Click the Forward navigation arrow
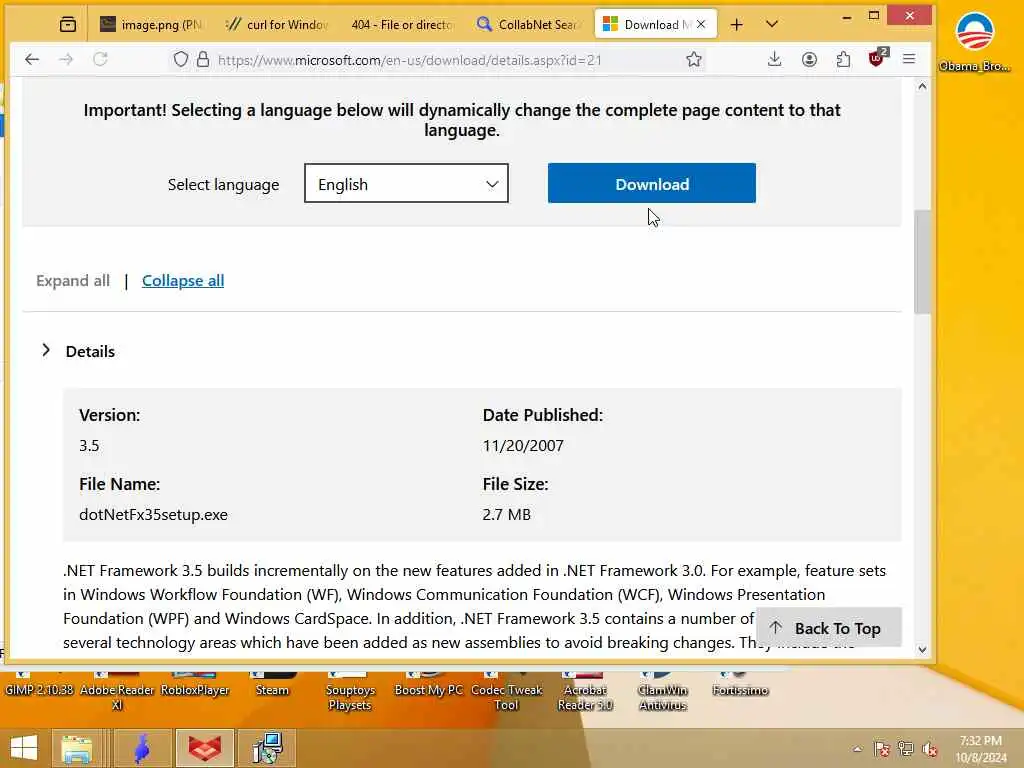Screen dimensions: 1024x768 66,59
